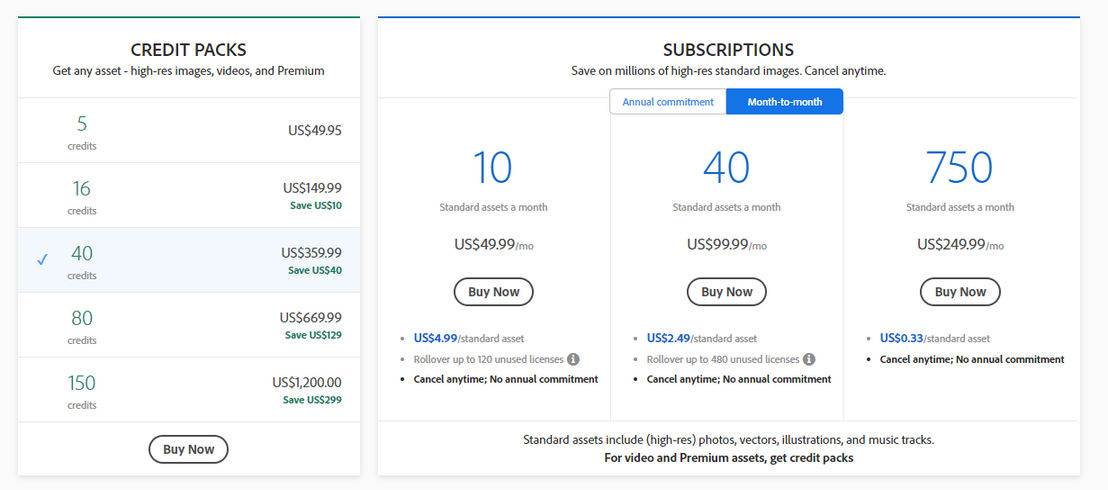
Task: Buy Now under Credit Packs
Action: click(189, 450)
